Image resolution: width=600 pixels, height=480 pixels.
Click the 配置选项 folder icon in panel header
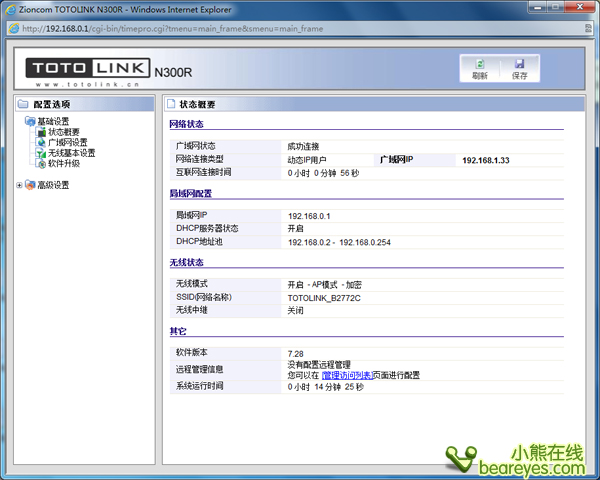pos(23,104)
